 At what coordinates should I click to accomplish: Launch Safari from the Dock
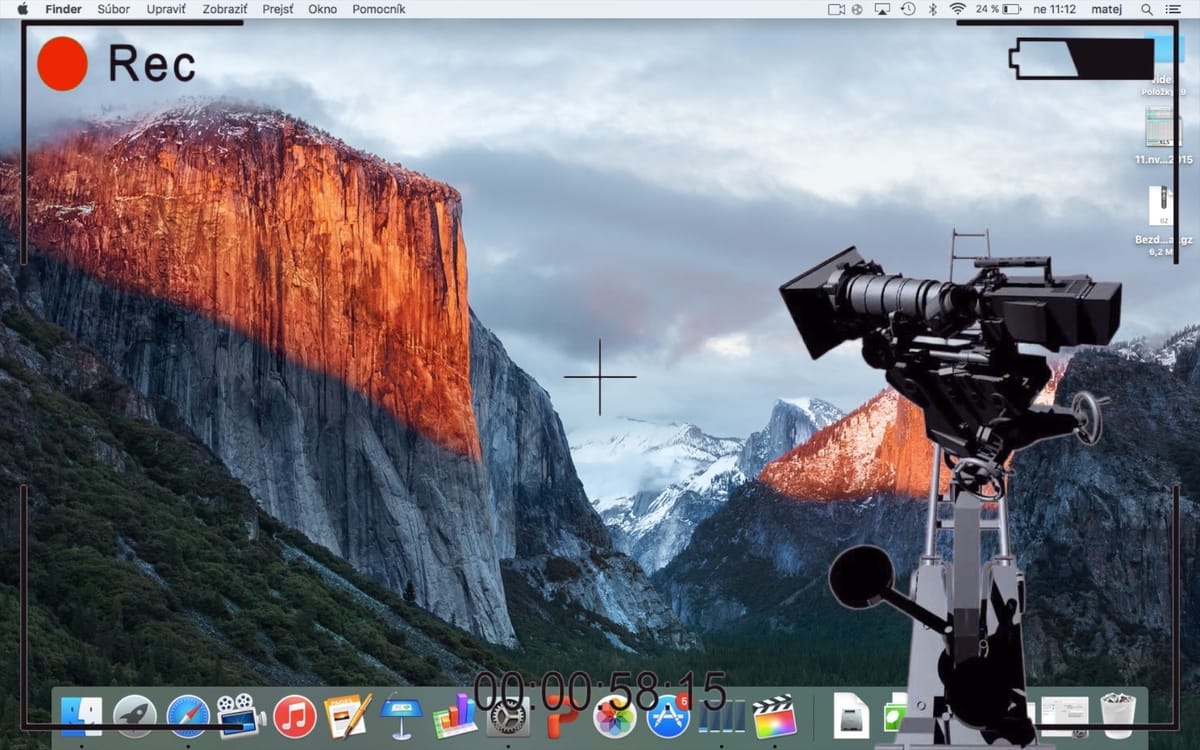[188, 716]
